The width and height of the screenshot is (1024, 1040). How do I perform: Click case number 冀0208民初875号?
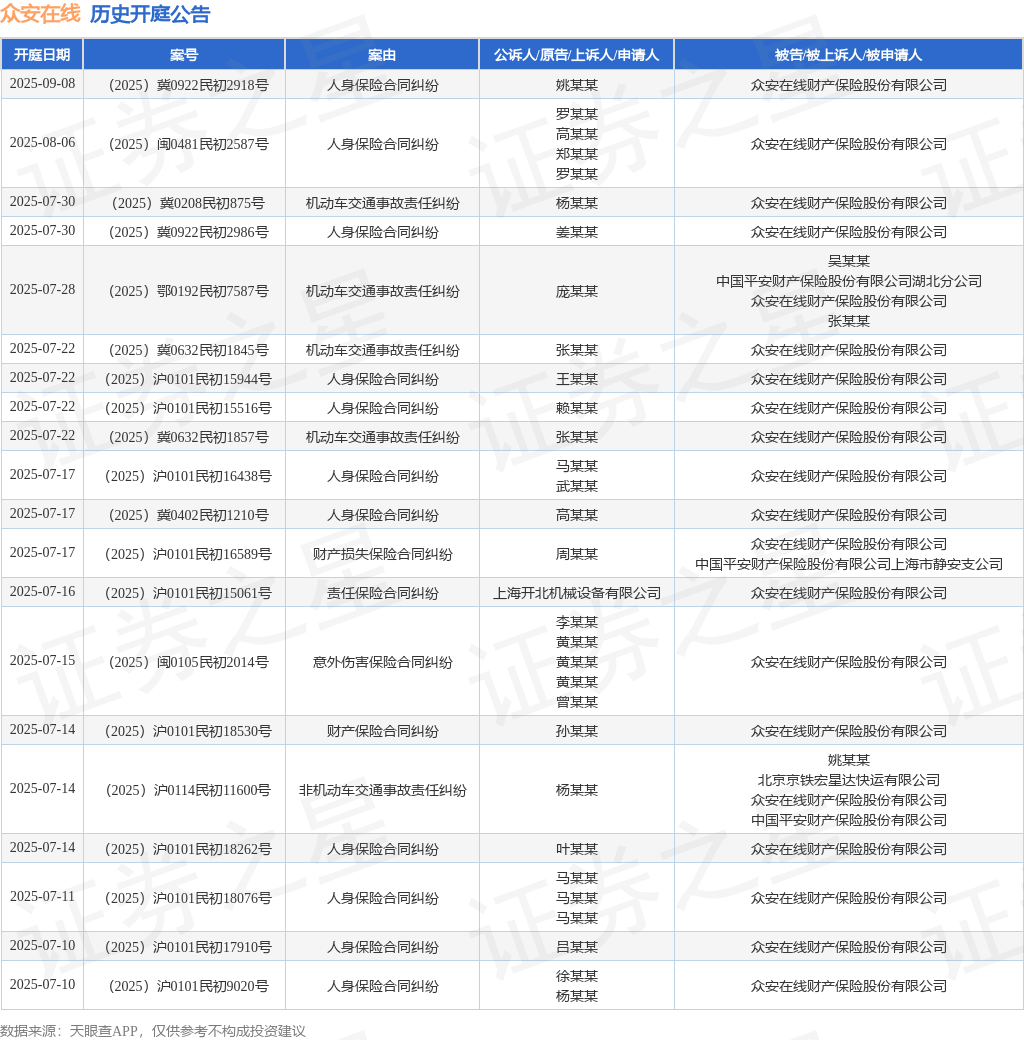coord(189,203)
